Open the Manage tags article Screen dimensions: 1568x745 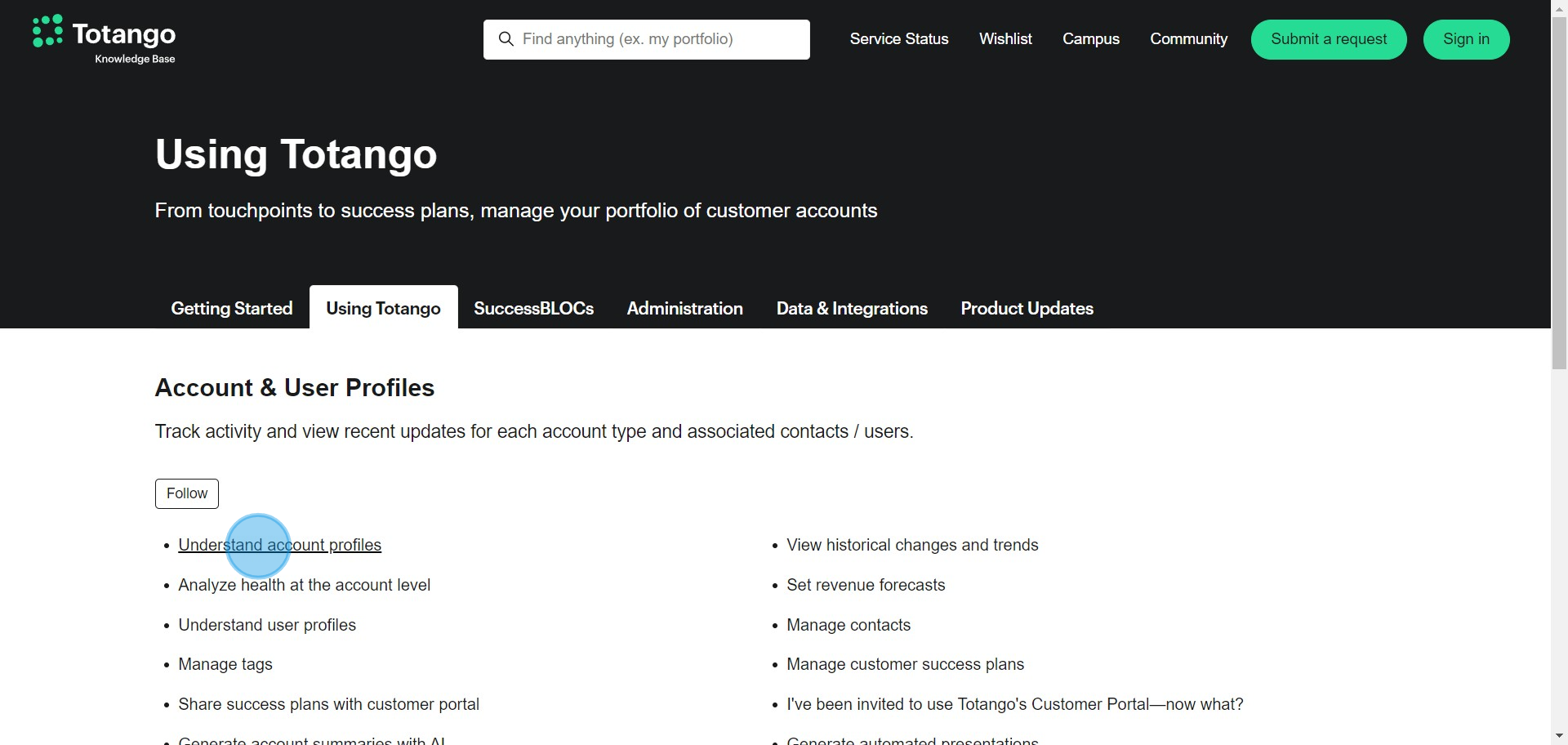225,664
